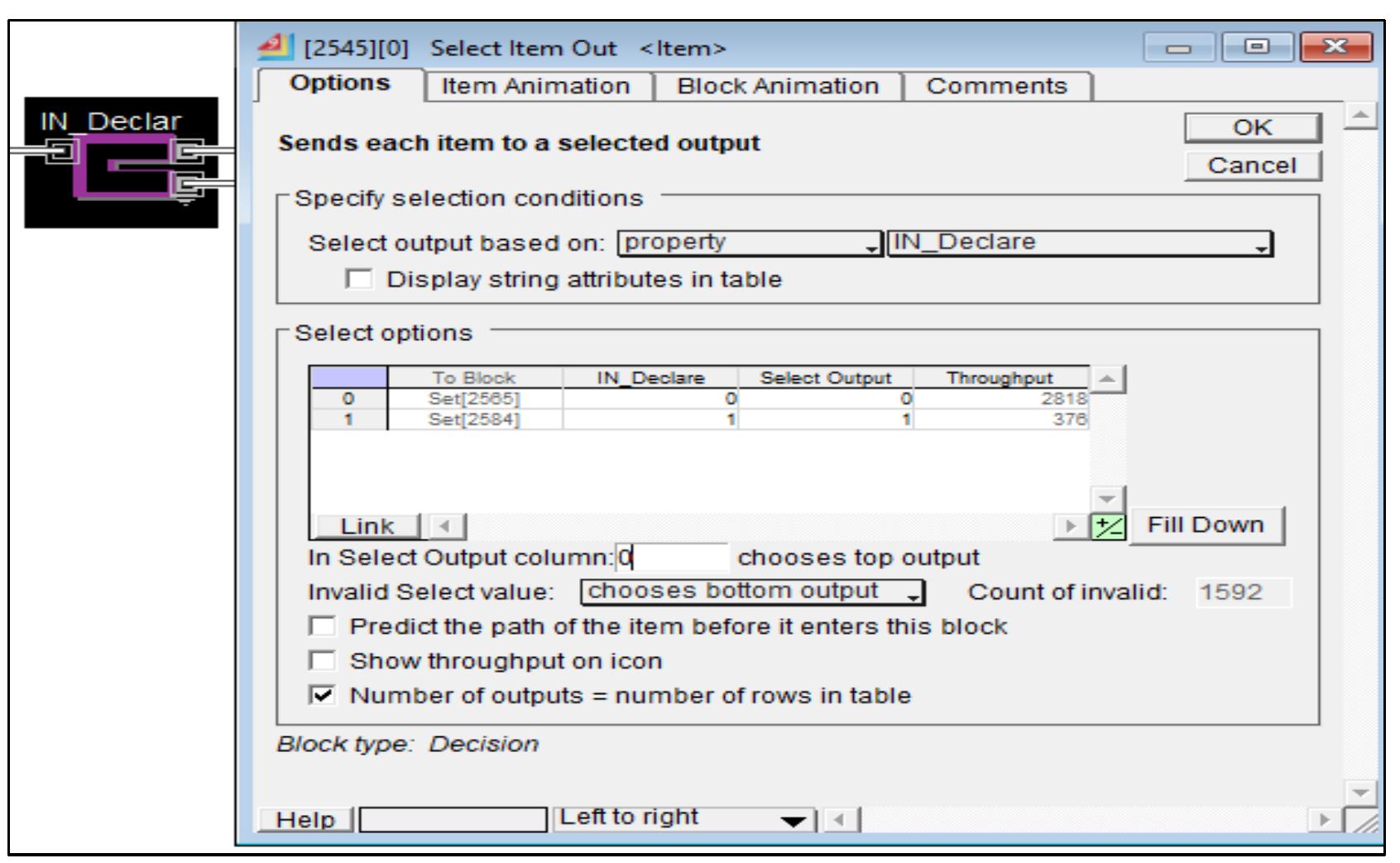This screenshot has height=863, width=1400.
Task: Enable Show throughput on icon
Action: click(323, 661)
